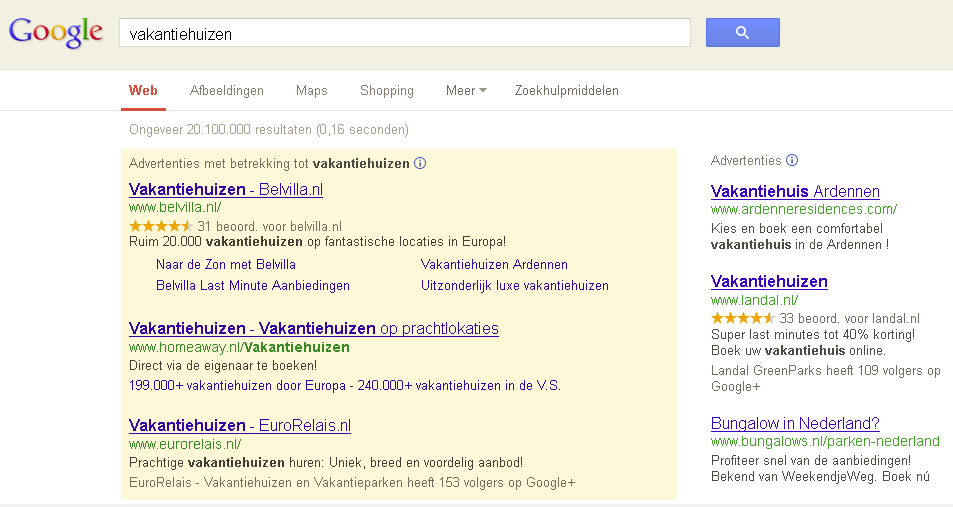The height and width of the screenshot is (507, 953).
Task: Open 'Vakantiehuis Ardennen' sidebar ad
Action: 795,191
